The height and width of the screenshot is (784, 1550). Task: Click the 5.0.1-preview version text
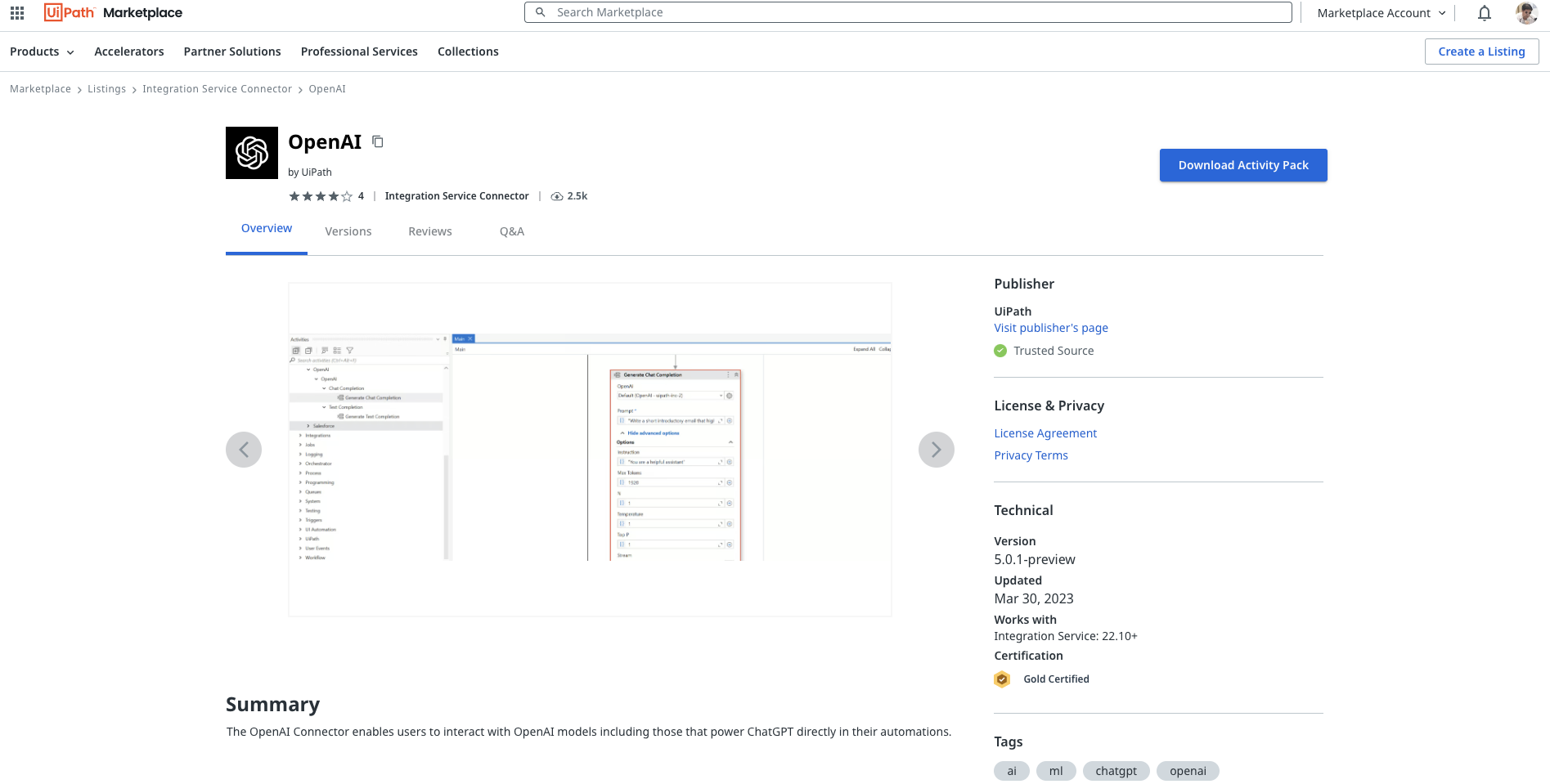pyautogui.click(x=1035, y=560)
